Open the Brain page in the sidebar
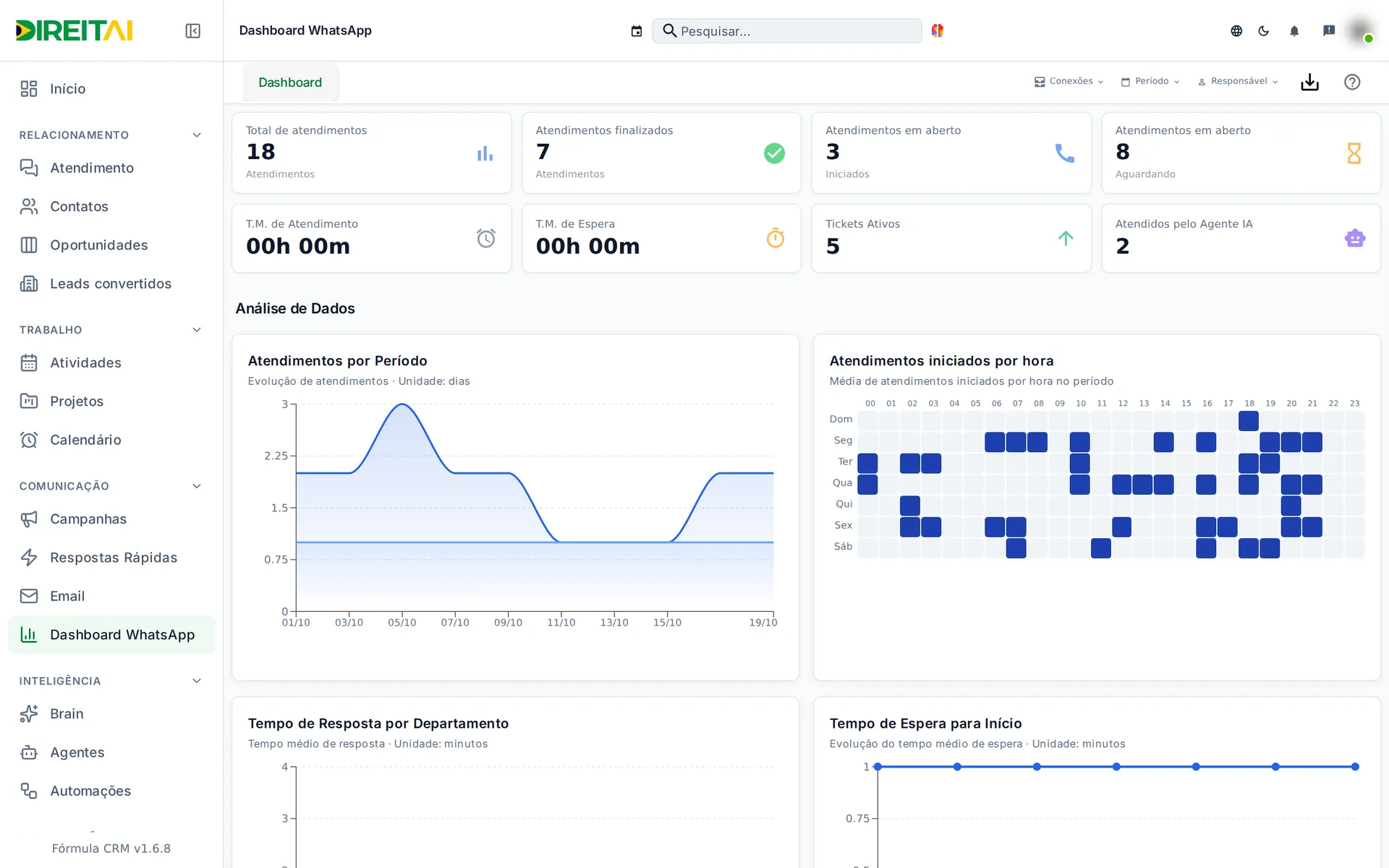The width and height of the screenshot is (1389, 868). coord(111,714)
